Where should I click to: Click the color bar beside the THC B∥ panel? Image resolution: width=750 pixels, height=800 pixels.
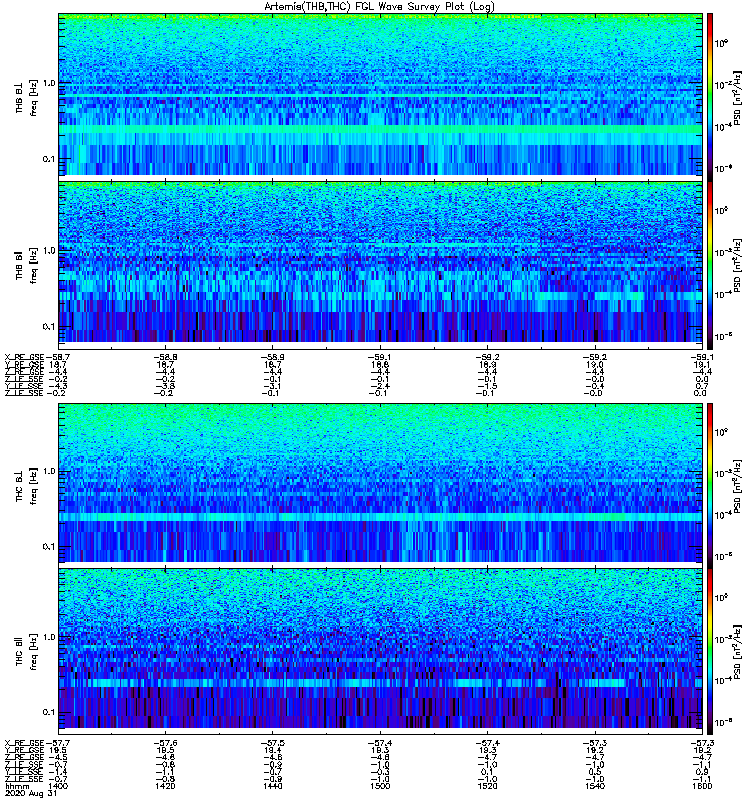[x=710, y=652]
